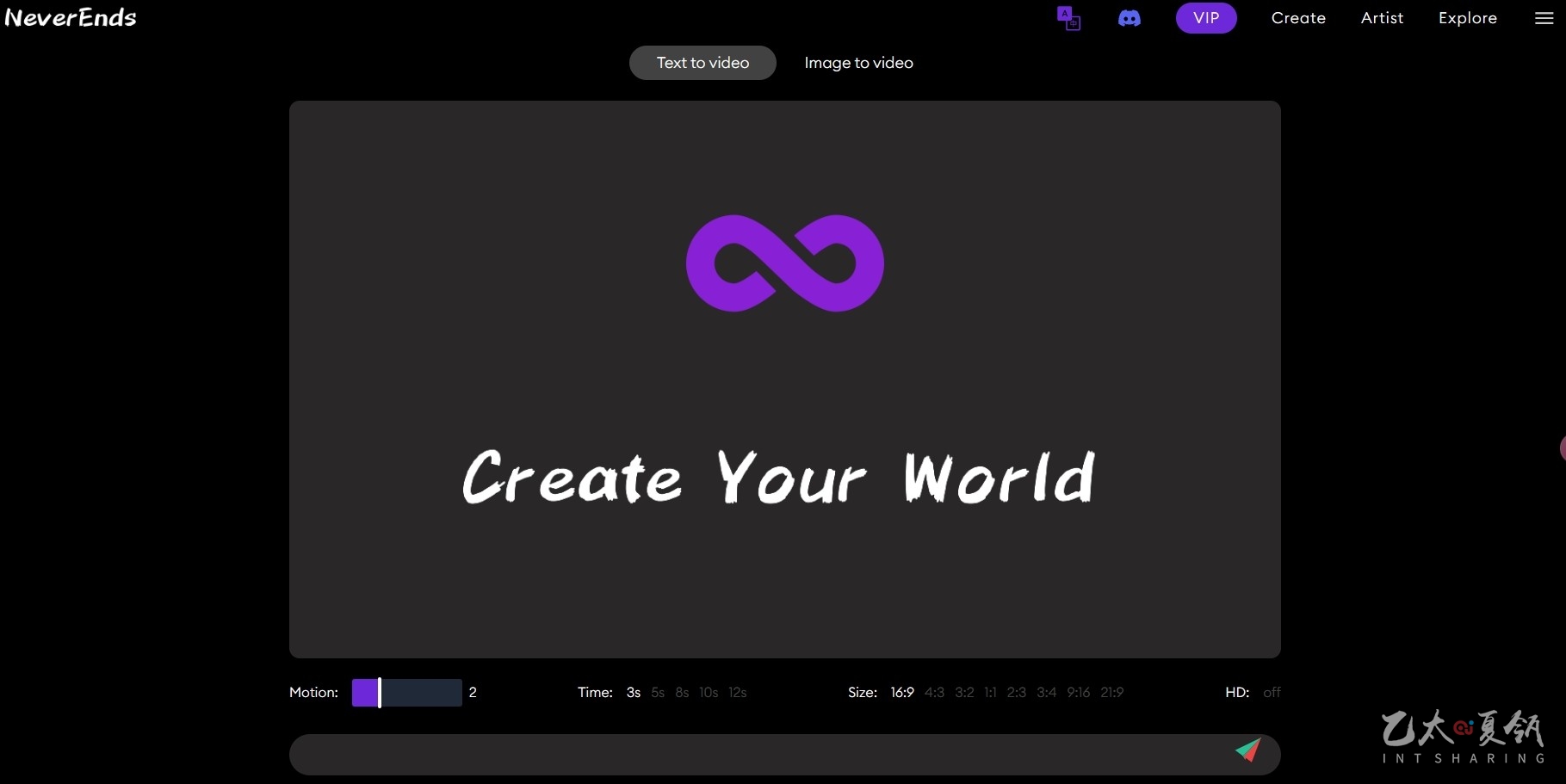1566x784 pixels.
Task: Choose 3:4 aspect ratio
Action: [x=1046, y=693]
